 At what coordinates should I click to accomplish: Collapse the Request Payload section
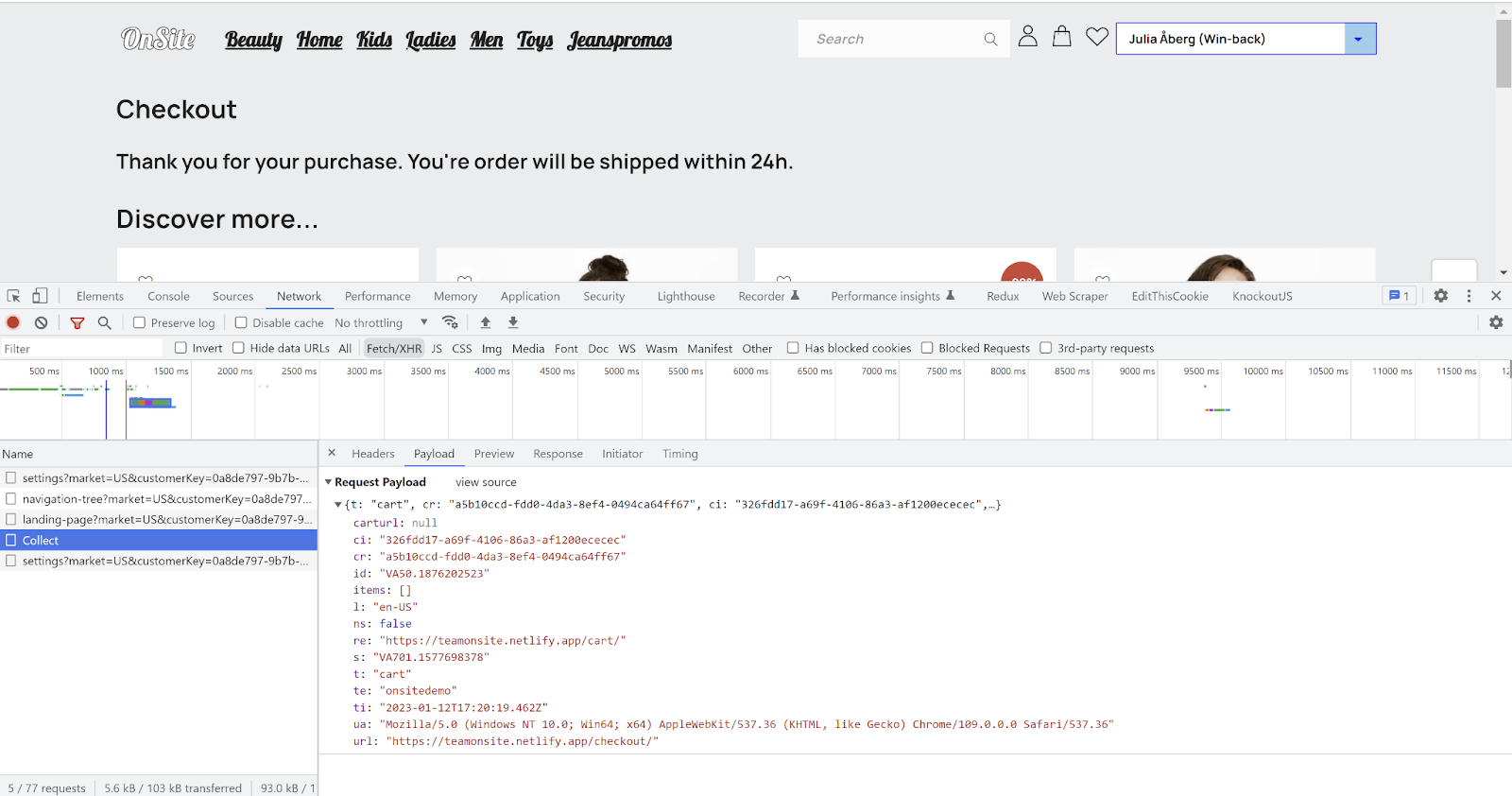[328, 482]
